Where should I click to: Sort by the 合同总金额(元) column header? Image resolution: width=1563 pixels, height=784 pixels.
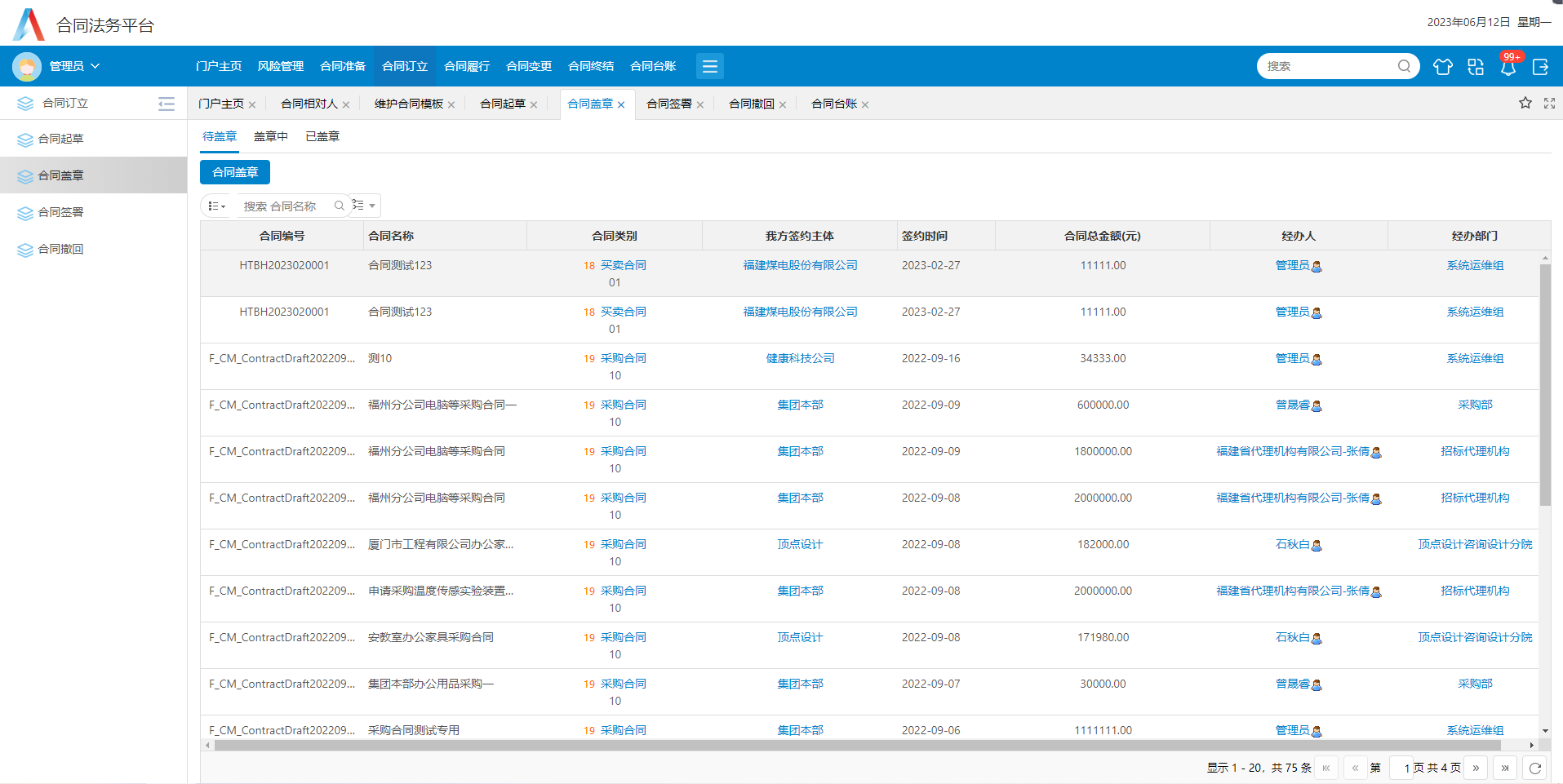(1102, 236)
